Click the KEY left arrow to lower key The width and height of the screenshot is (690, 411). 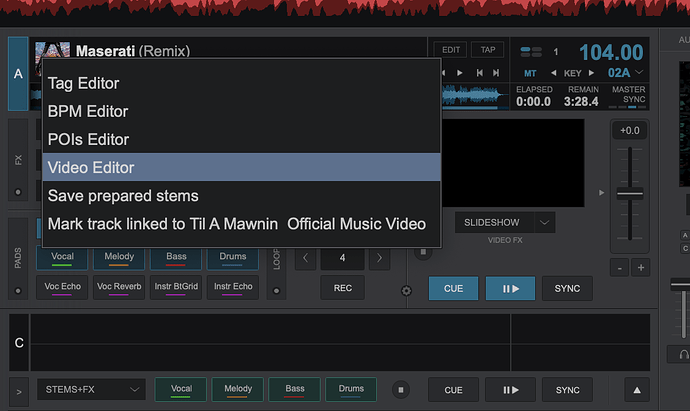[x=554, y=73]
